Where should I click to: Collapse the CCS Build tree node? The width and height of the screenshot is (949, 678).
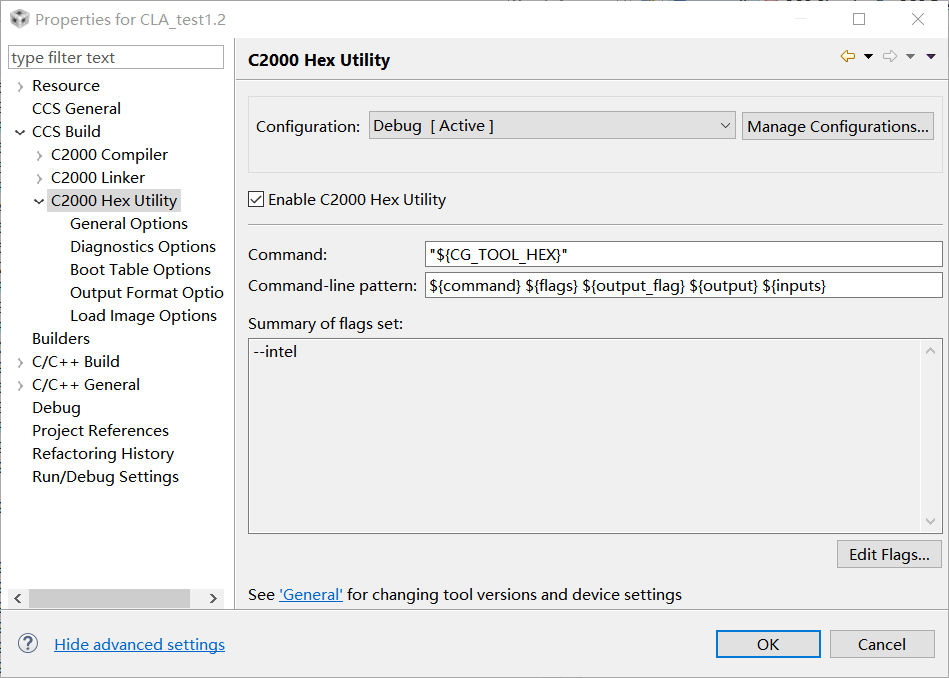click(x=20, y=132)
